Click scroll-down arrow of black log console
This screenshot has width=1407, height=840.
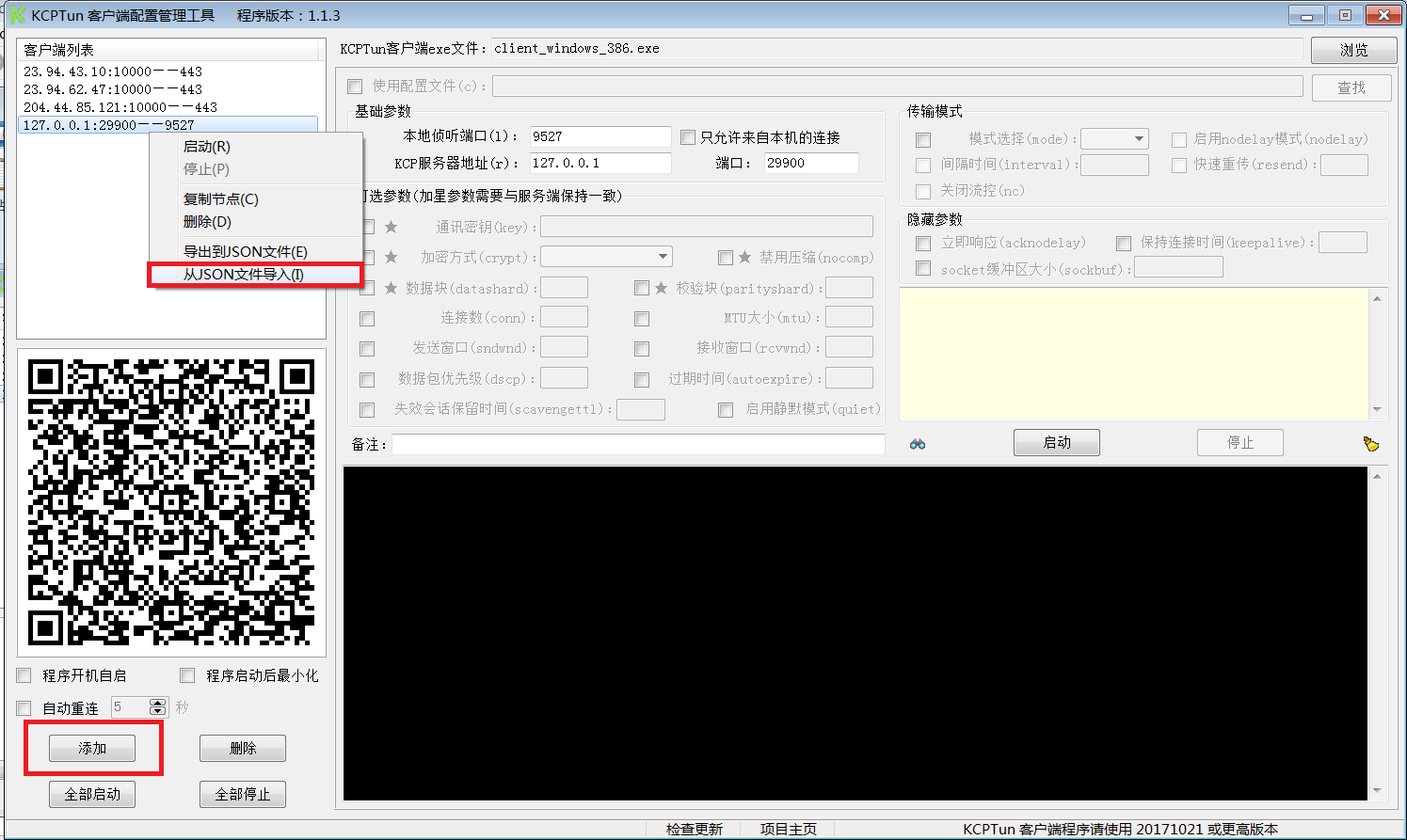1377,791
